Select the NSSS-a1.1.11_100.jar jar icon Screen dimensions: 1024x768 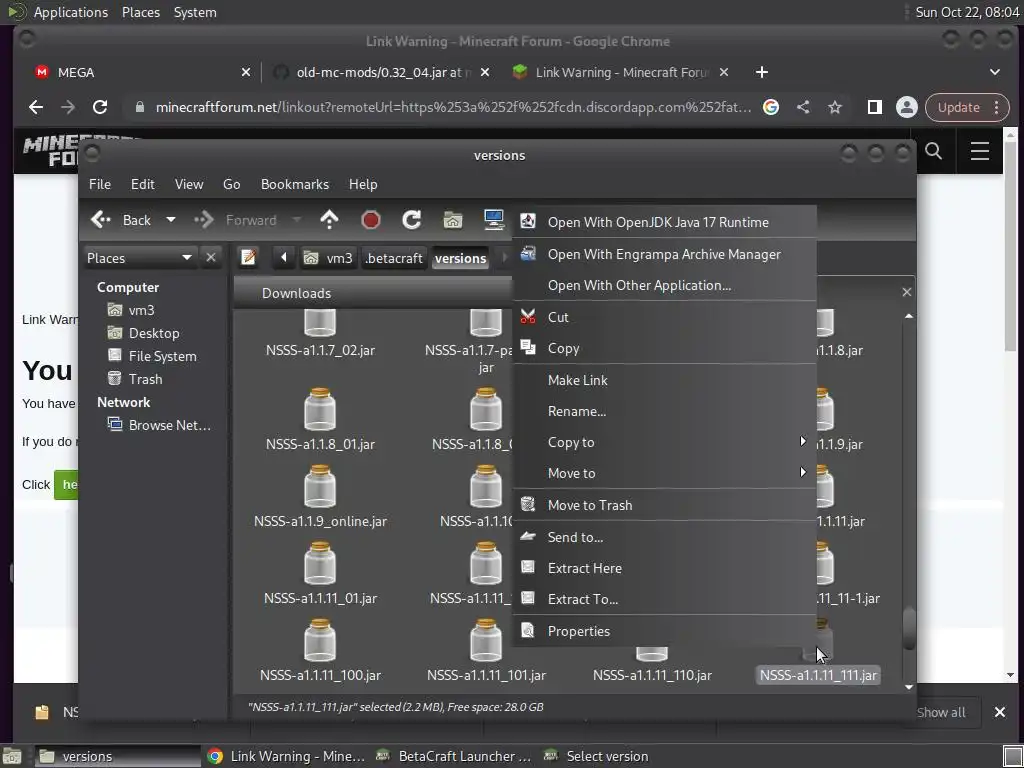tap(320, 640)
